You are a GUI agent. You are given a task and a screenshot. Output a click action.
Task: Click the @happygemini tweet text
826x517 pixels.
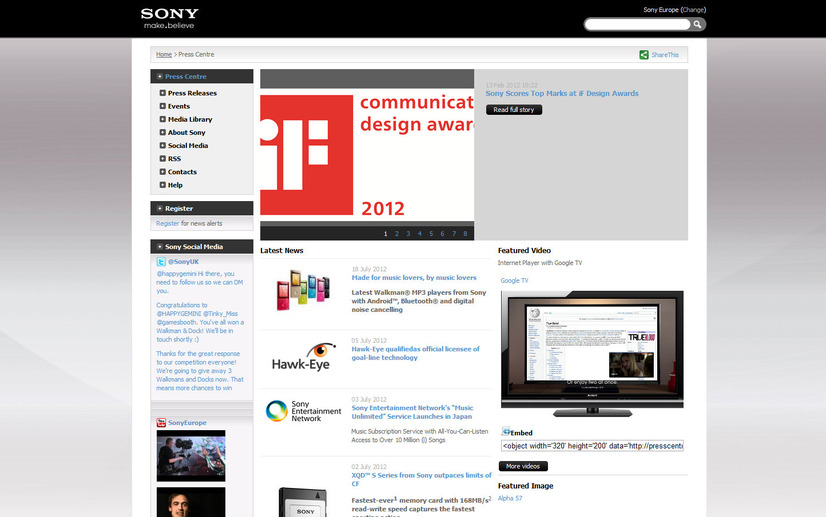200,282
